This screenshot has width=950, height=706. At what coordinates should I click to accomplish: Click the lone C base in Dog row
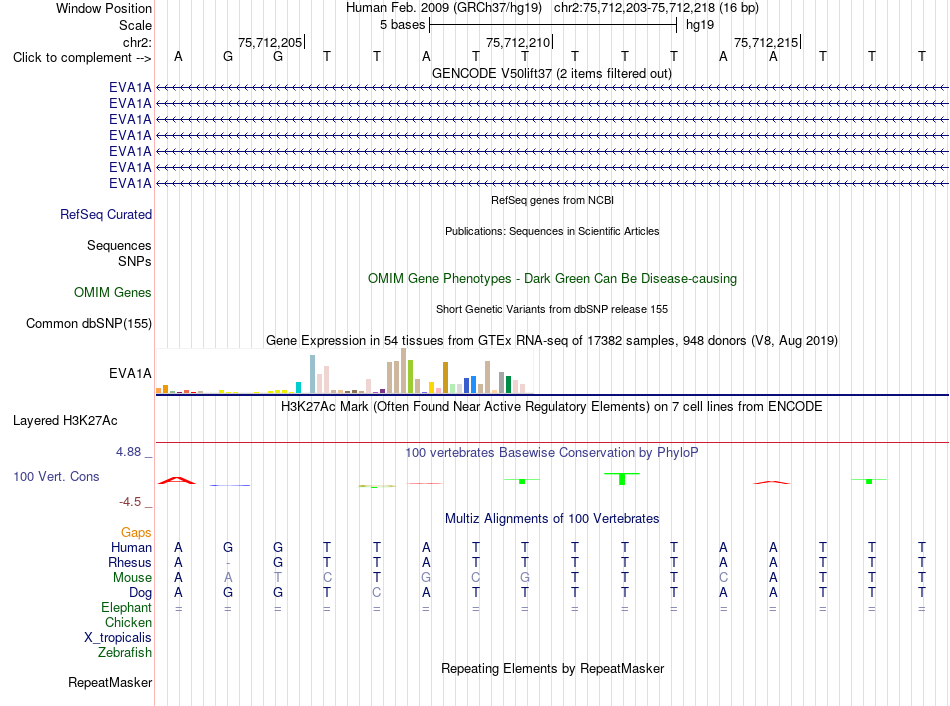377,593
